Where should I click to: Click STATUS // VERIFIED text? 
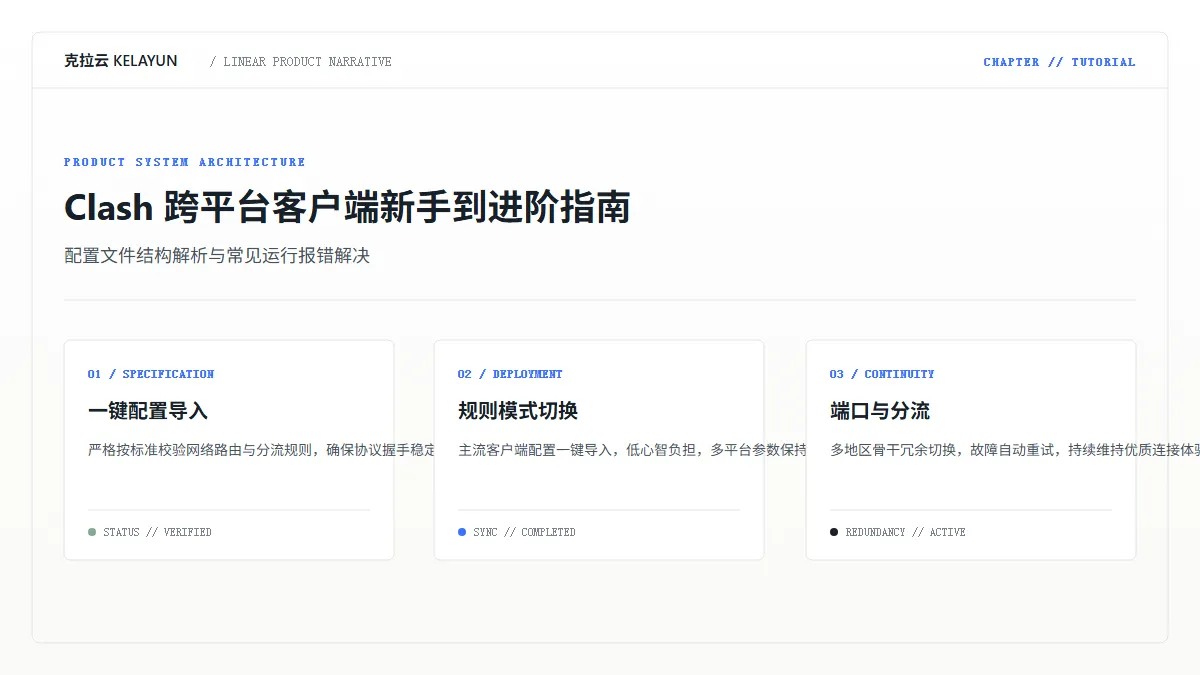pos(157,532)
